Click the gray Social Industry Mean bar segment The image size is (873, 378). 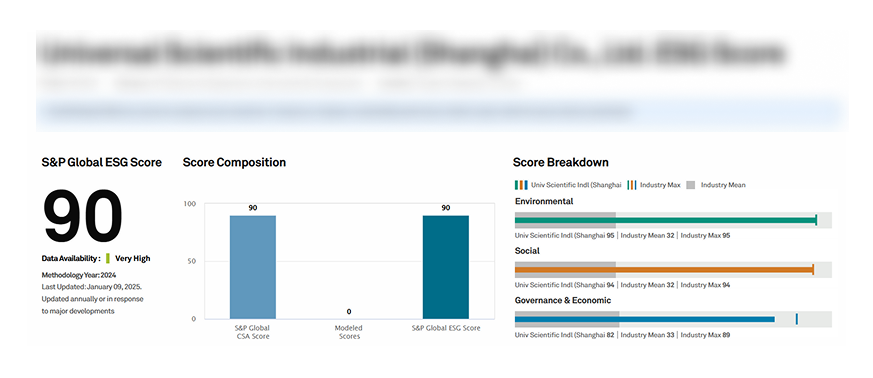565,270
